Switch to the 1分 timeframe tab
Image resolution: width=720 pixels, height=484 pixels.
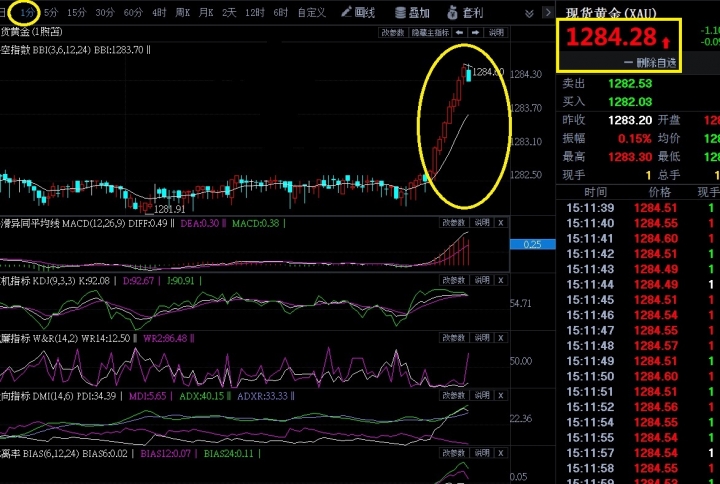27,13
